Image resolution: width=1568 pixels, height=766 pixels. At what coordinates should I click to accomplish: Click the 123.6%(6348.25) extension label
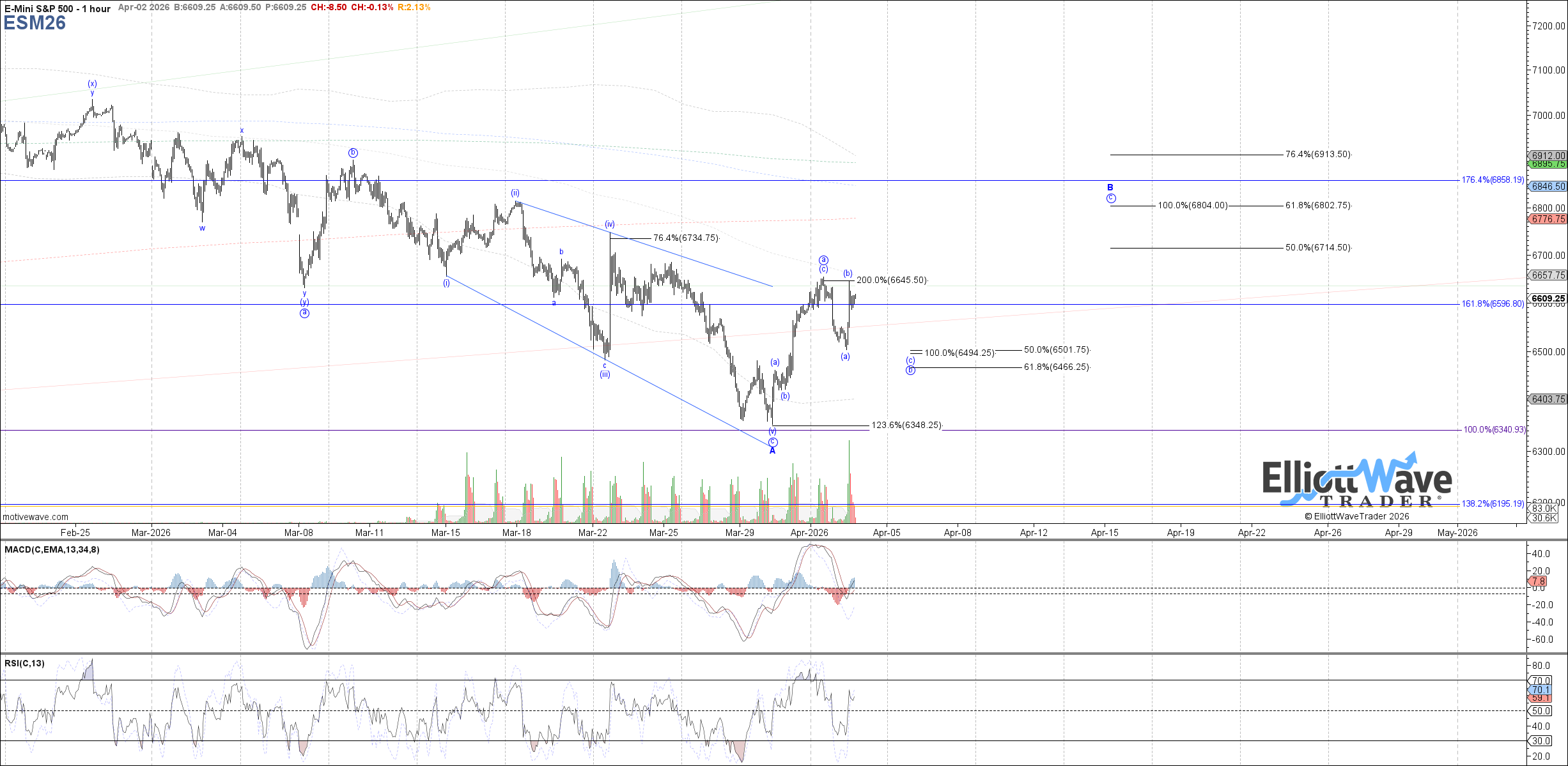coord(906,425)
